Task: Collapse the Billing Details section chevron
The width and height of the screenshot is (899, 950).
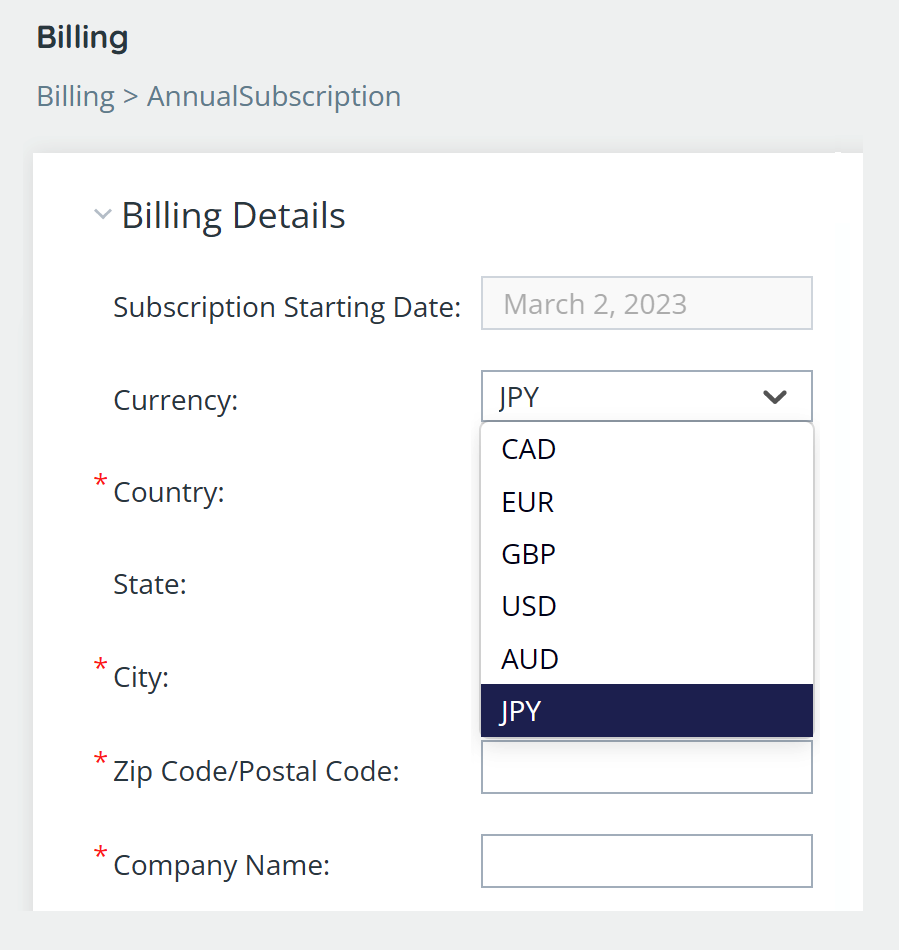Action: pos(102,214)
